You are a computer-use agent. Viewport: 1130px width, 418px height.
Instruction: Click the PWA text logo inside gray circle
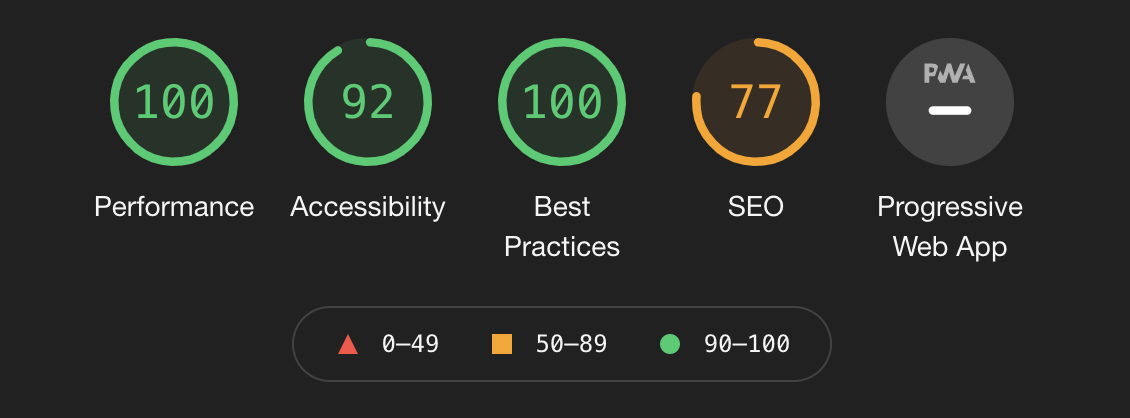(x=949, y=74)
